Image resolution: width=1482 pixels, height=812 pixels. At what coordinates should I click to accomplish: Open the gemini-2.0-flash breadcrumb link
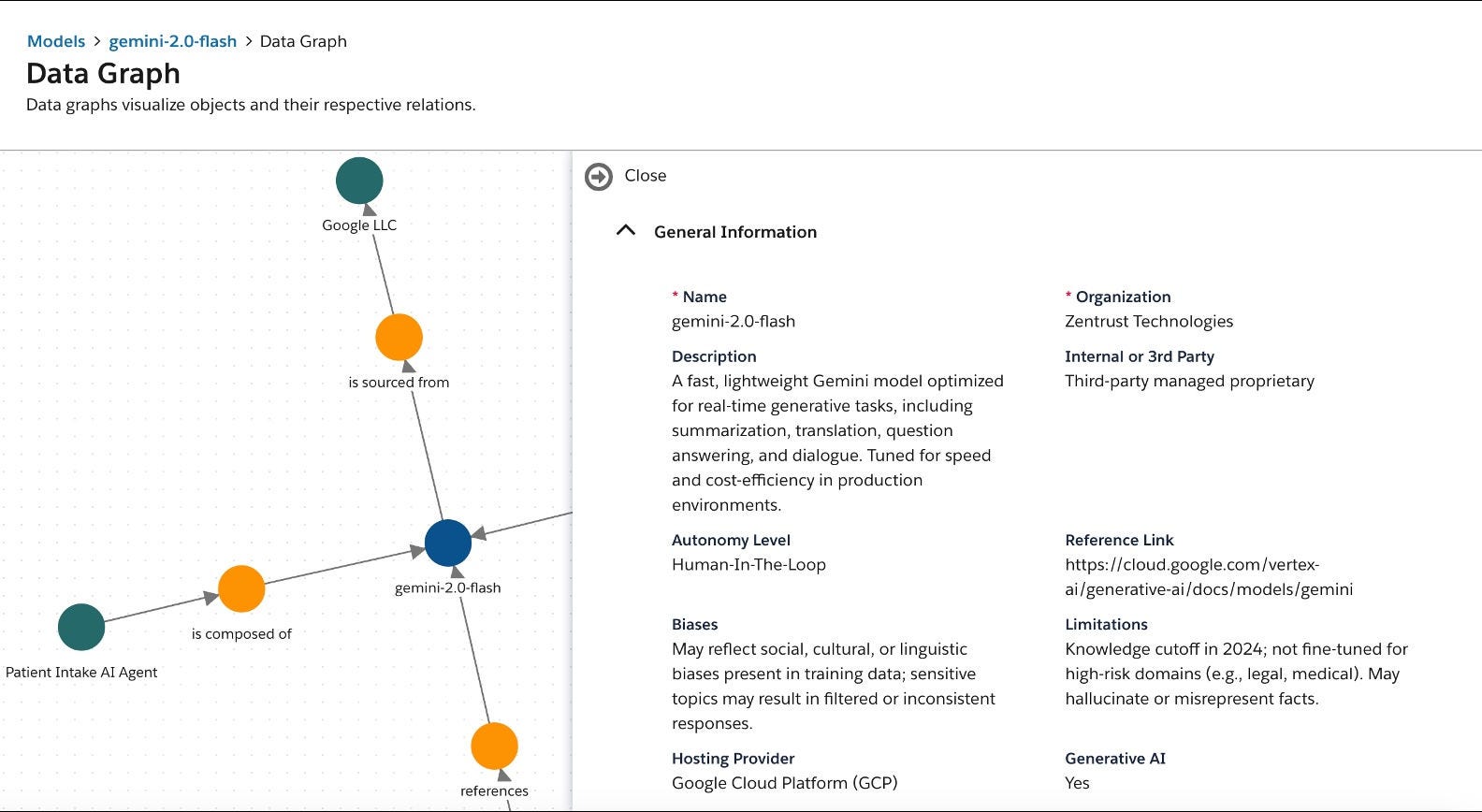point(172,40)
